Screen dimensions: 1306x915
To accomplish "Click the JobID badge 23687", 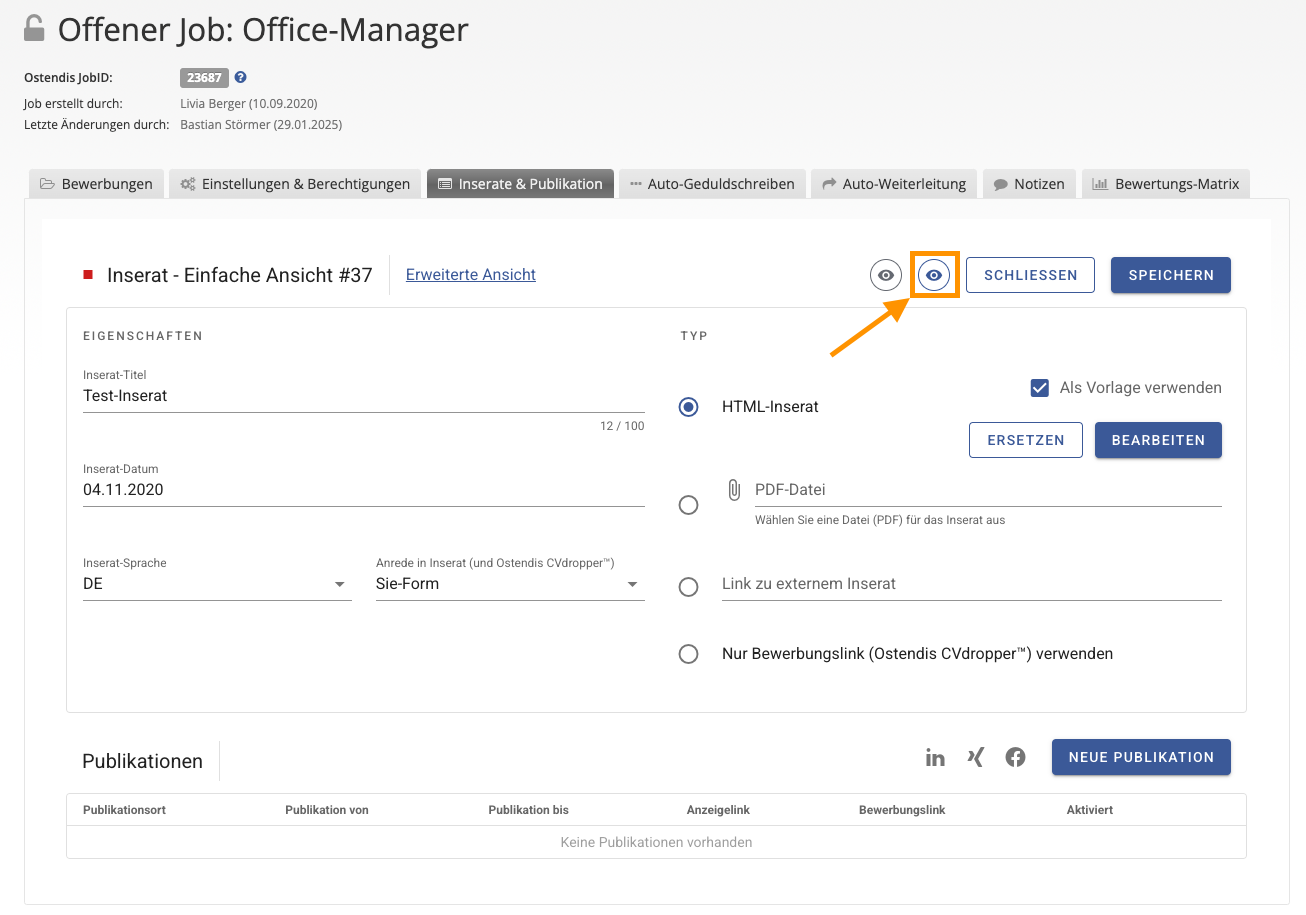I will coord(205,77).
